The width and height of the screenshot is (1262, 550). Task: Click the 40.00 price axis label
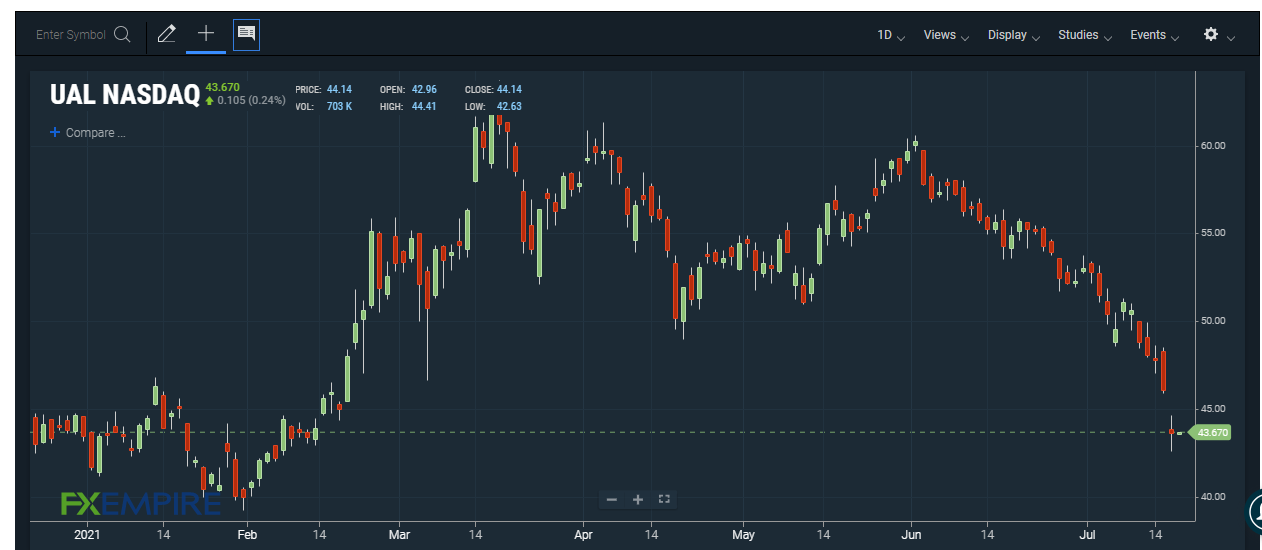1213,496
